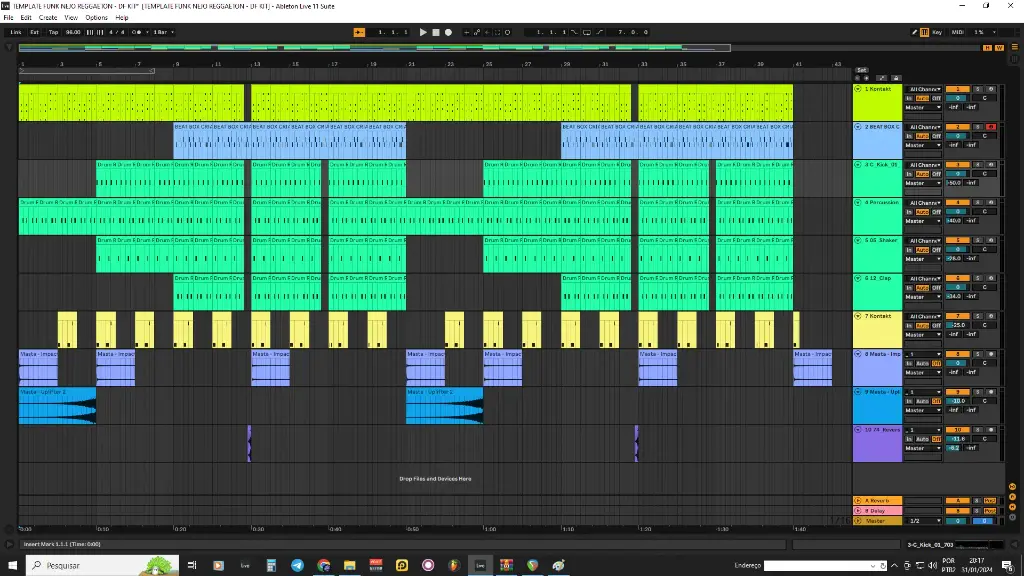Collapse the 2 BEAT BOX track
This screenshot has width=1024, height=576.
pos(858,127)
